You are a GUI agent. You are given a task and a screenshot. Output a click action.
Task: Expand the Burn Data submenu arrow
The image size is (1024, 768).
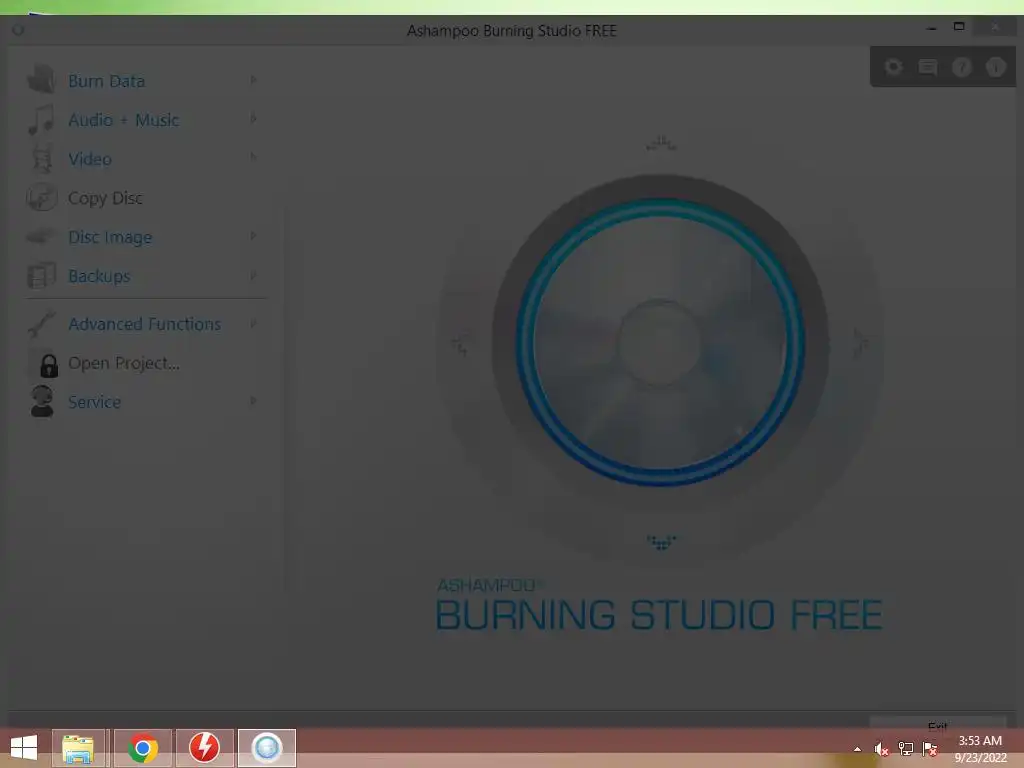[x=253, y=80]
